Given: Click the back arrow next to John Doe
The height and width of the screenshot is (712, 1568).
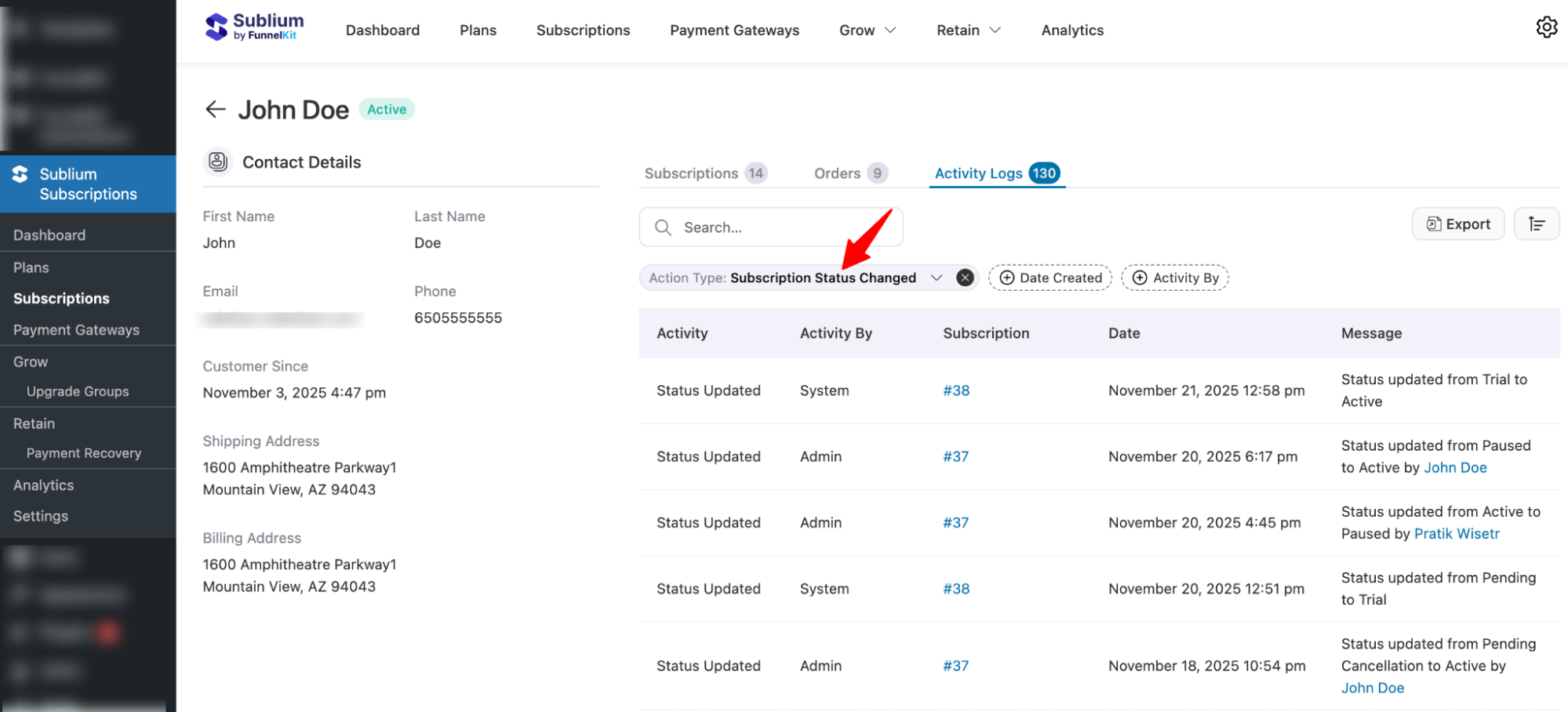Looking at the screenshot, I should (x=215, y=109).
